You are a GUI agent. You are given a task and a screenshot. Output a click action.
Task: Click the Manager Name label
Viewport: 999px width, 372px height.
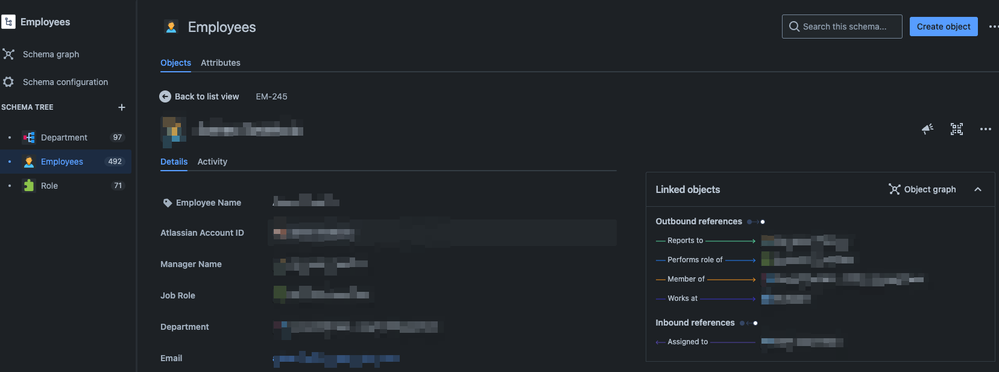click(191, 264)
